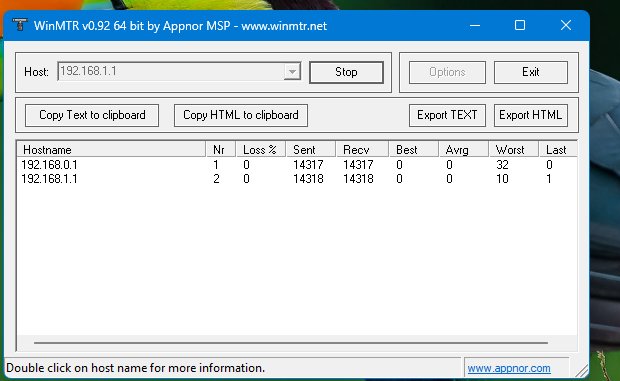Open the www.appnor.com link
620x381 pixels.
(509, 368)
